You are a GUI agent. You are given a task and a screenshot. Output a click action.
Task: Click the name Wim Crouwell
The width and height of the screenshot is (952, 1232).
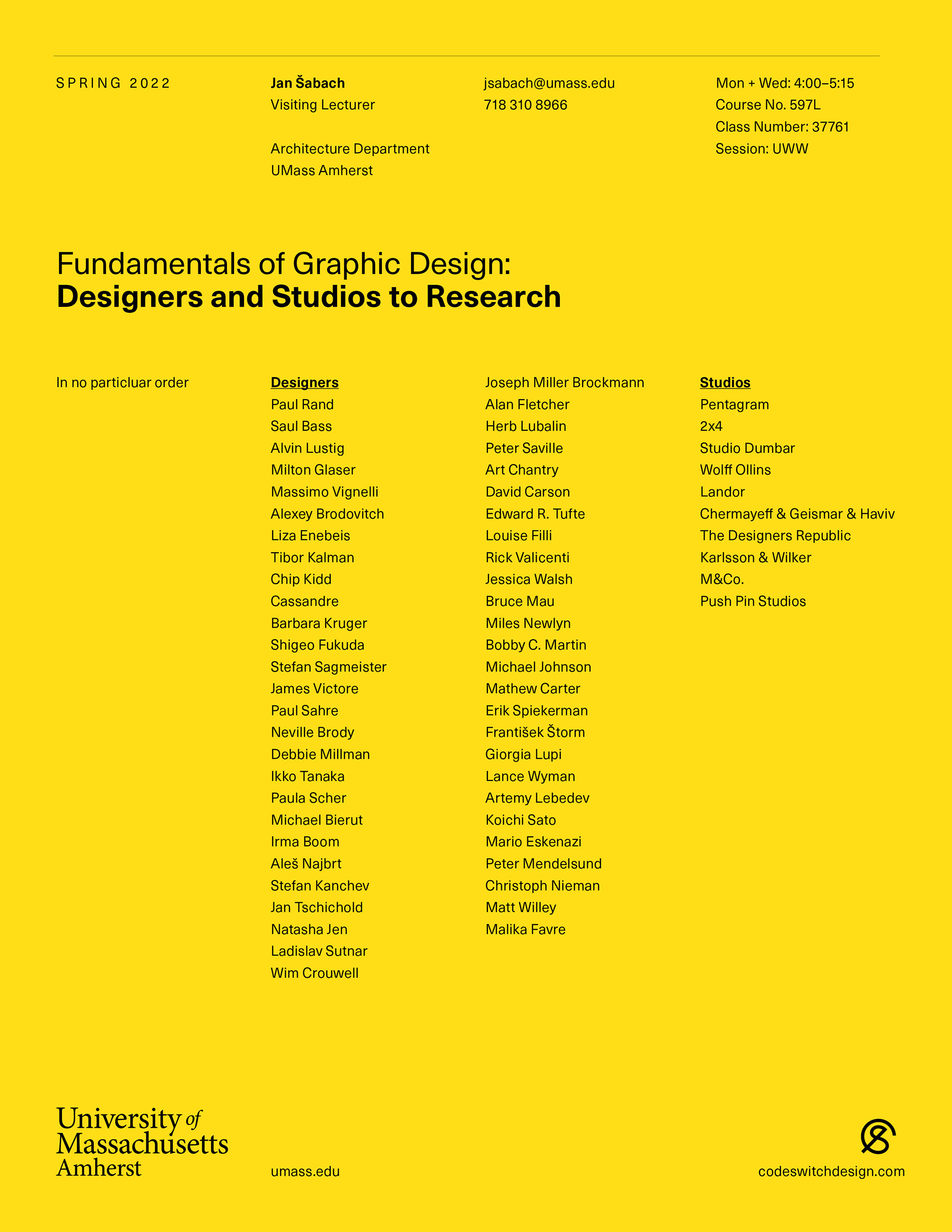click(x=315, y=973)
